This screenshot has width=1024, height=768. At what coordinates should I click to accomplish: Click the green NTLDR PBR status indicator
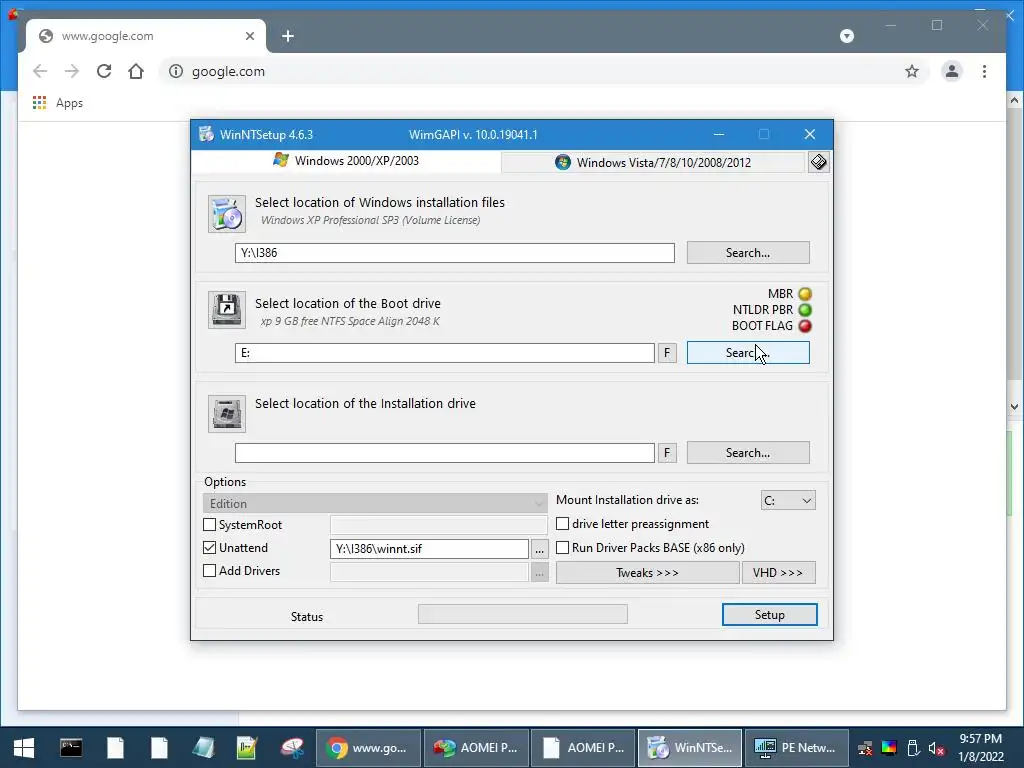[805, 310]
